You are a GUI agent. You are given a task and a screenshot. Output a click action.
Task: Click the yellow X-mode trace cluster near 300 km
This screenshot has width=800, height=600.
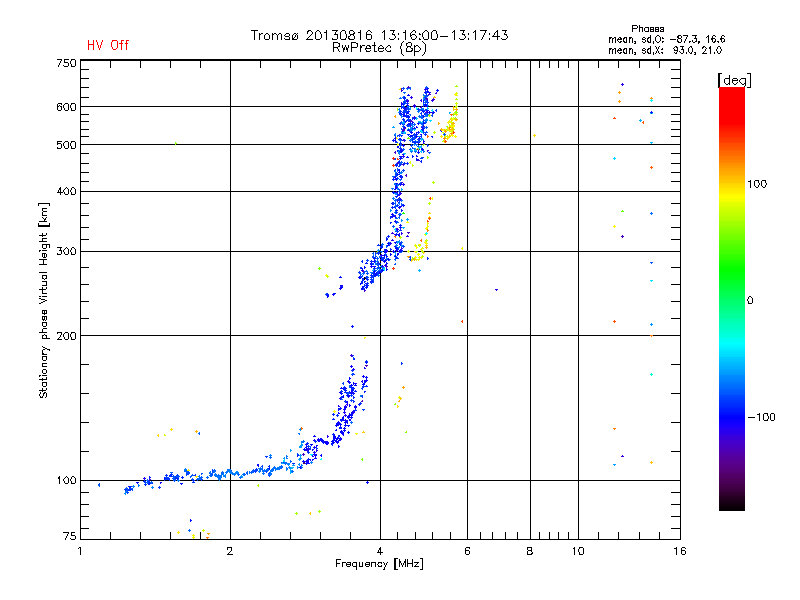click(x=418, y=253)
